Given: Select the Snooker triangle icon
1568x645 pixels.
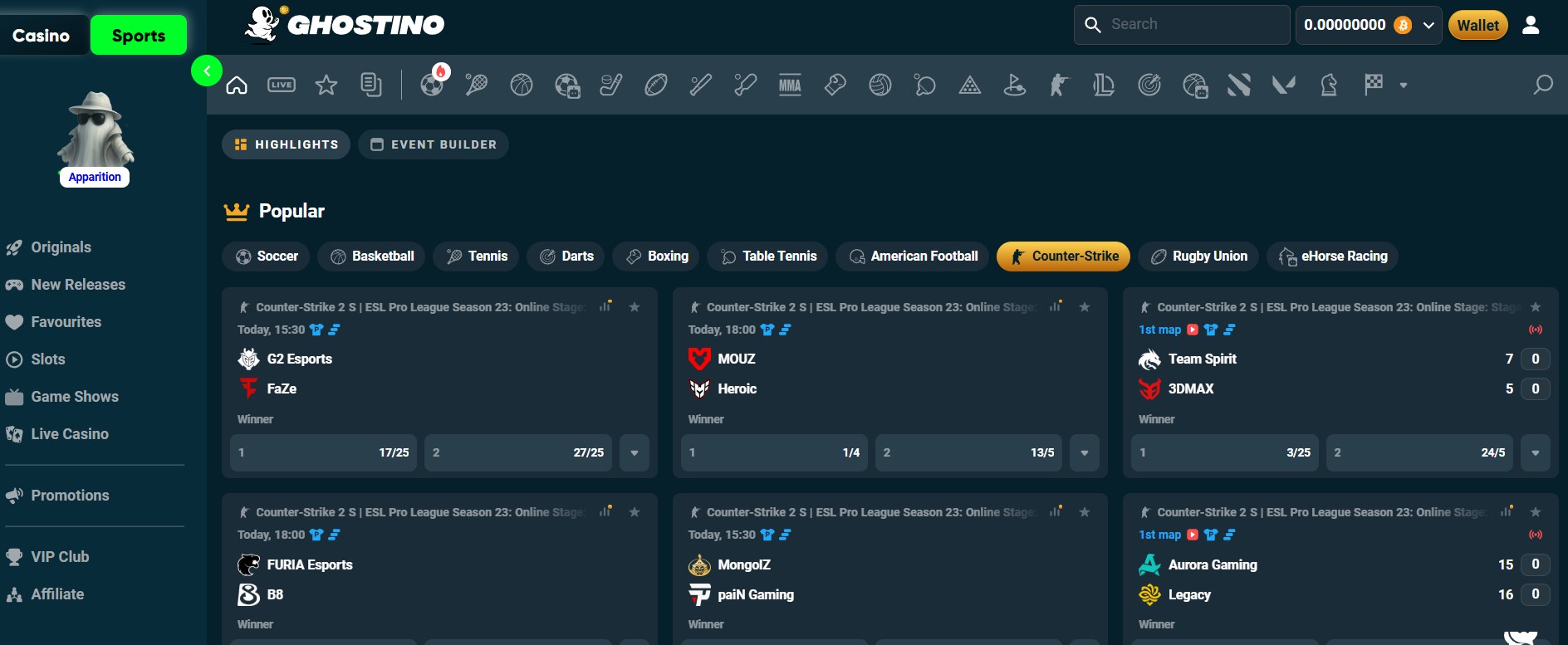Looking at the screenshot, I should tap(970, 85).
